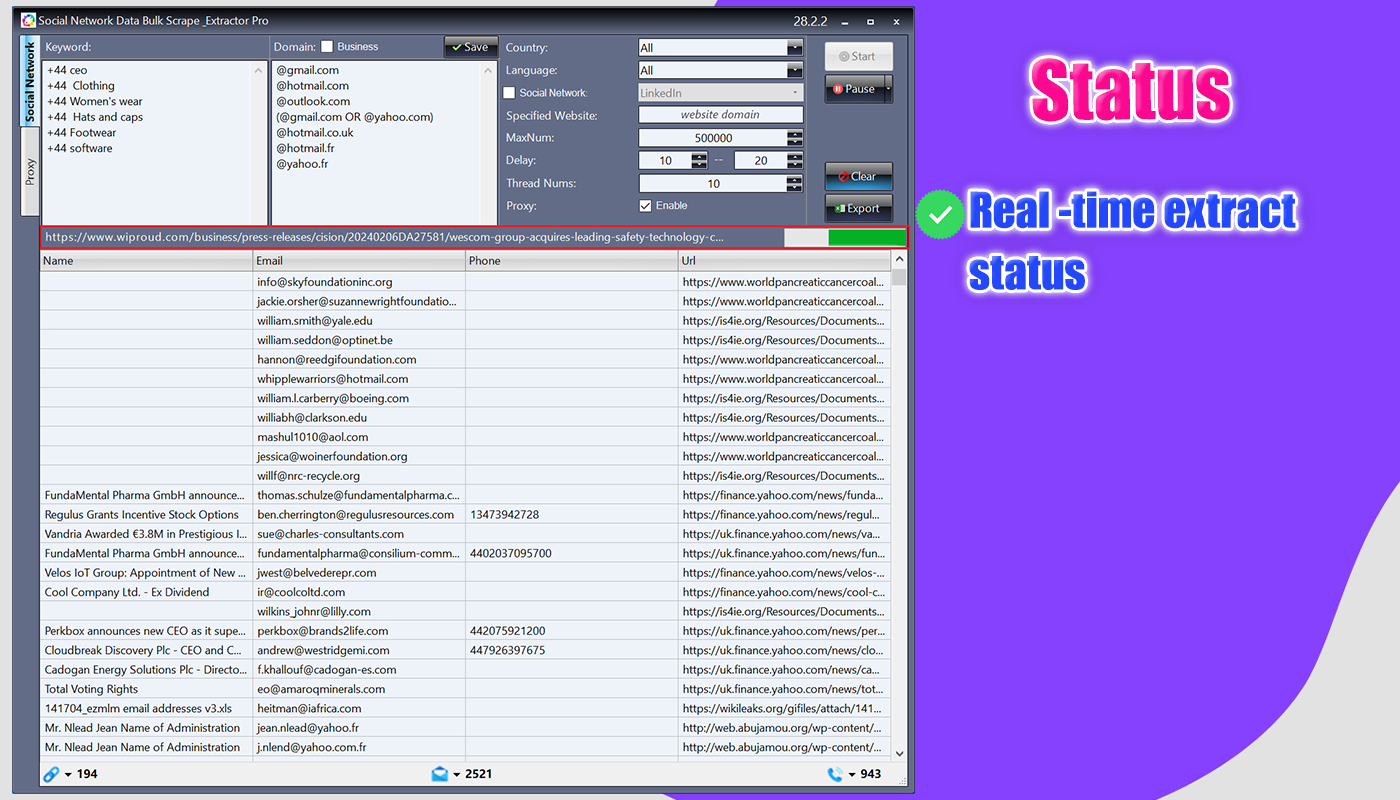Click the link icon beside count 194
Image resolution: width=1400 pixels, height=800 pixels.
(x=51, y=774)
